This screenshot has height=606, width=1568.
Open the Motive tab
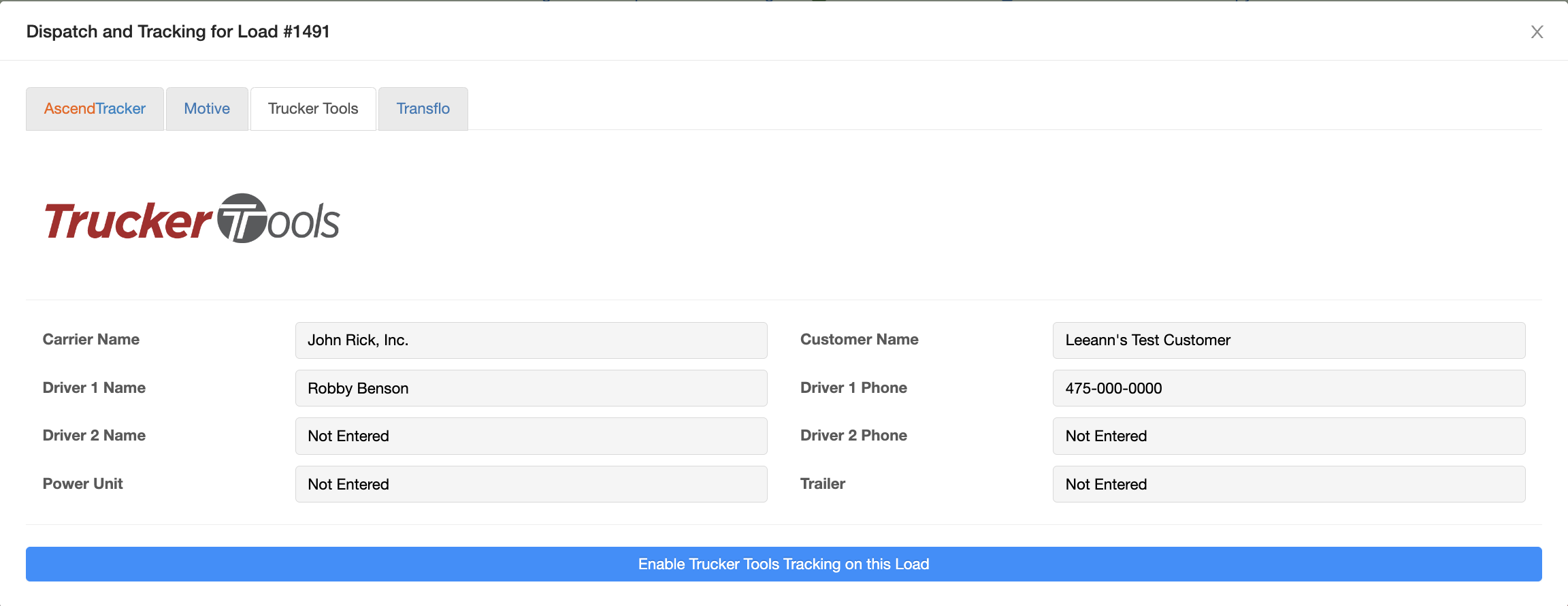207,109
